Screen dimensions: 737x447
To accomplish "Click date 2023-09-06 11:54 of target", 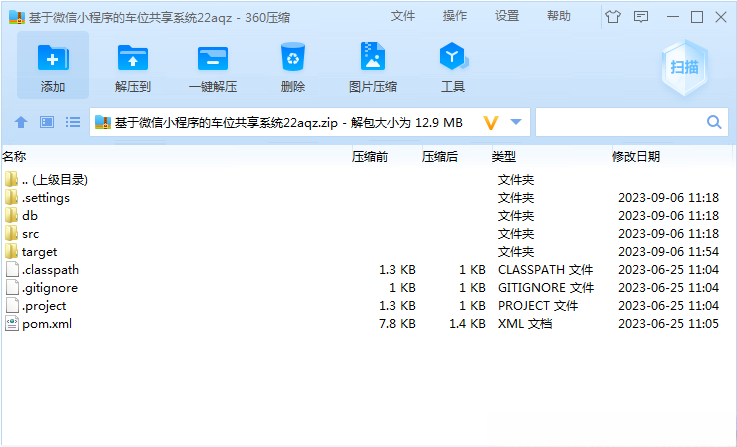I will (x=668, y=252).
